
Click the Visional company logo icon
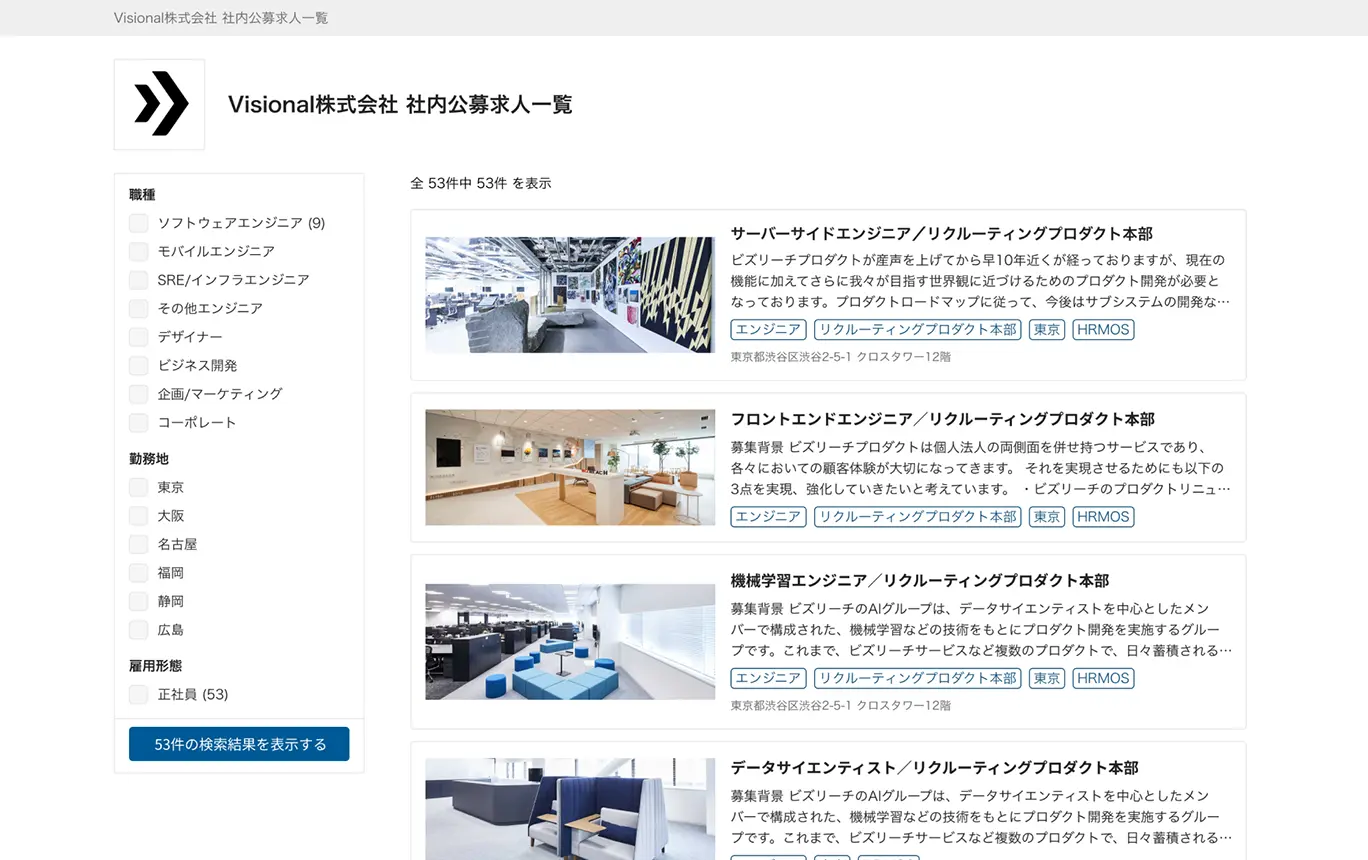pos(159,104)
